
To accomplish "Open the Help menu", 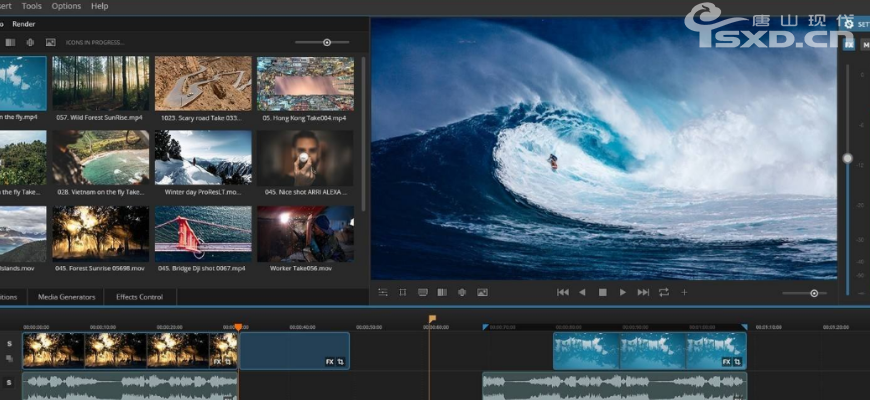I will [x=99, y=6].
